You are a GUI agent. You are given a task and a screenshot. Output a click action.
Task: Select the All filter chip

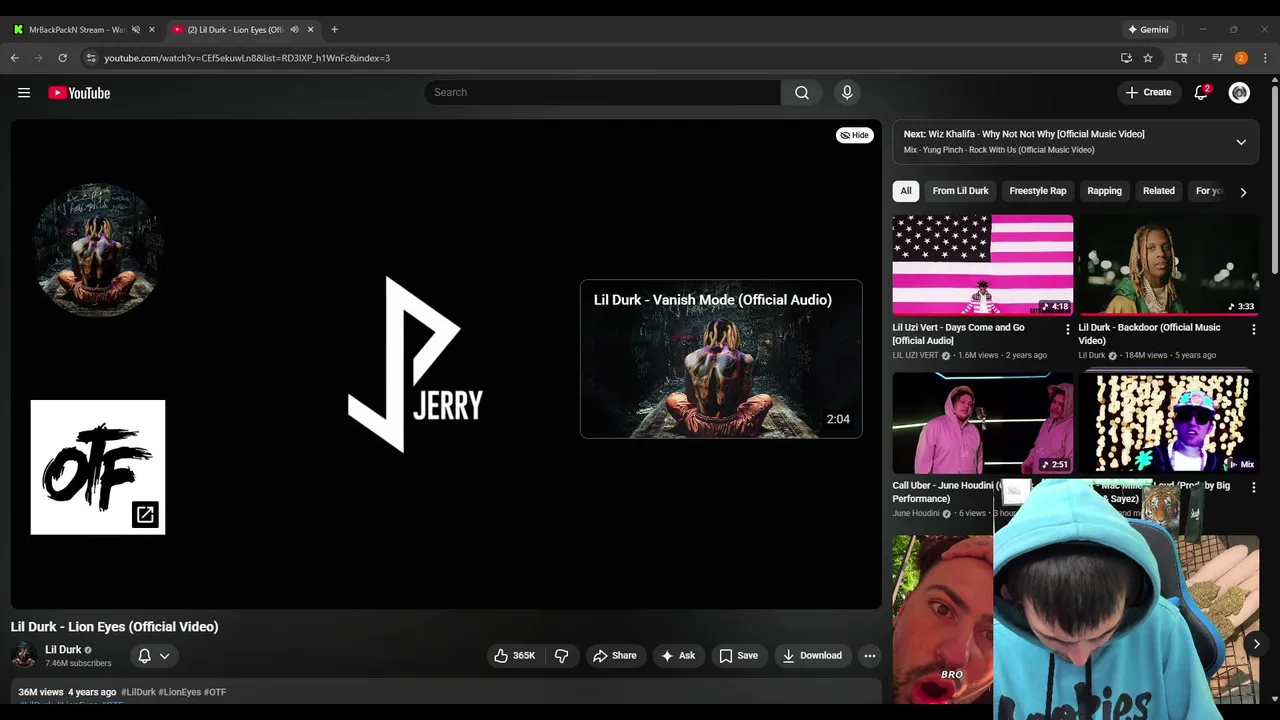coord(906,191)
